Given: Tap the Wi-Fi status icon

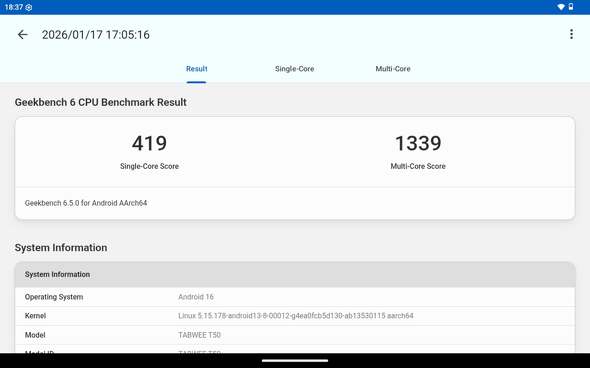Looking at the screenshot, I should click(561, 7).
